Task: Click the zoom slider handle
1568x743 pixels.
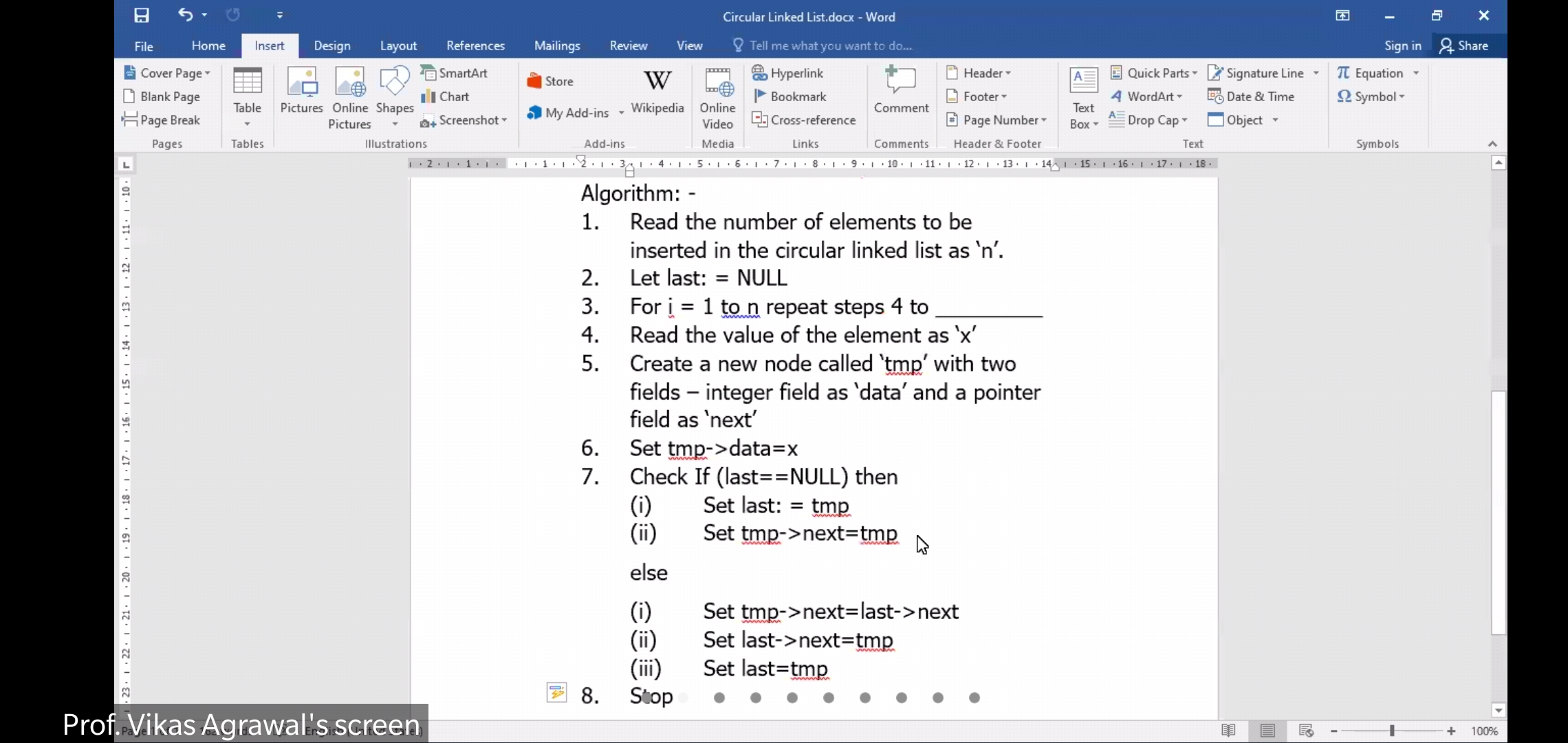Action: coord(1392,731)
